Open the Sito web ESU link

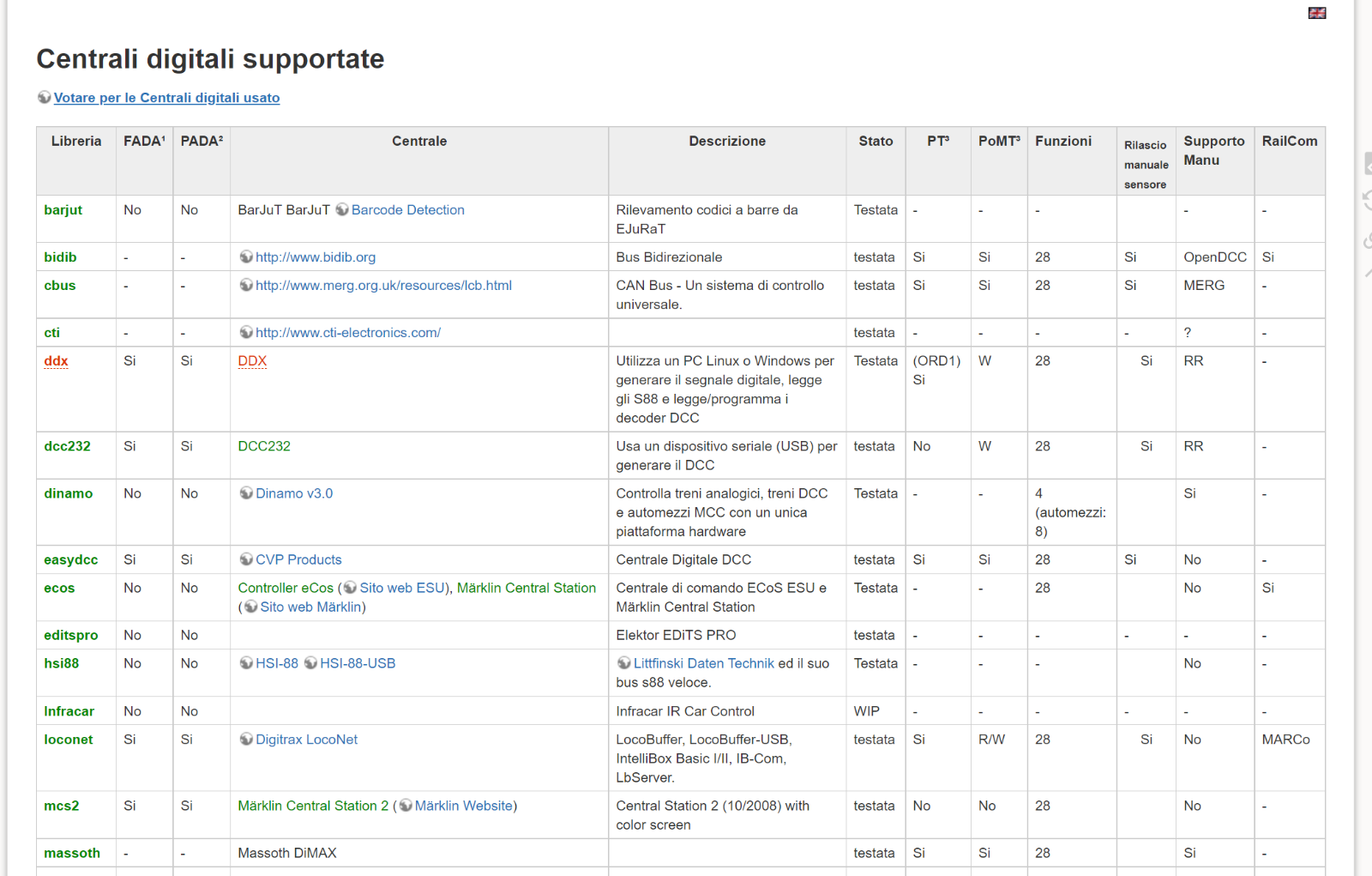click(402, 588)
